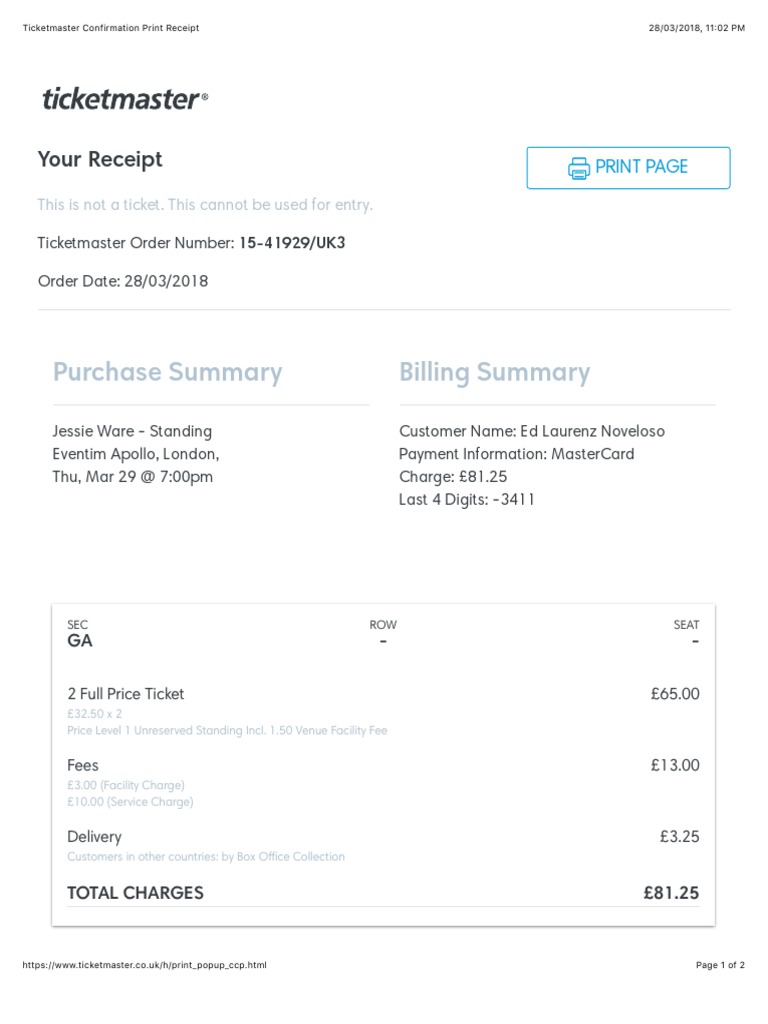Click the Delivery line item

(94, 837)
